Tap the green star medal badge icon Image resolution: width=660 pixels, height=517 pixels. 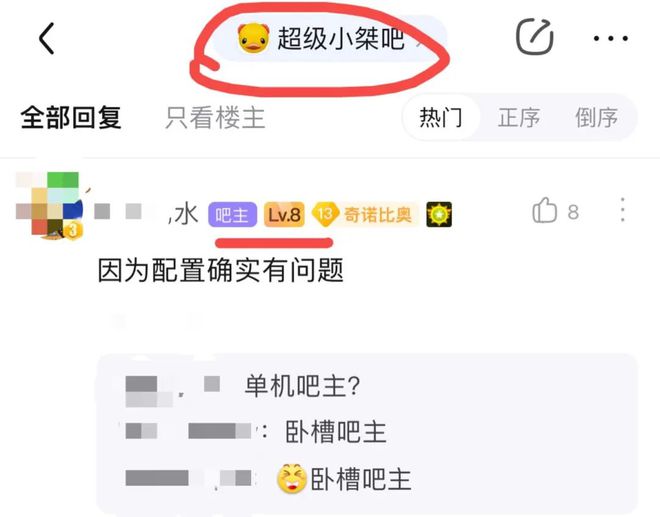click(x=439, y=214)
